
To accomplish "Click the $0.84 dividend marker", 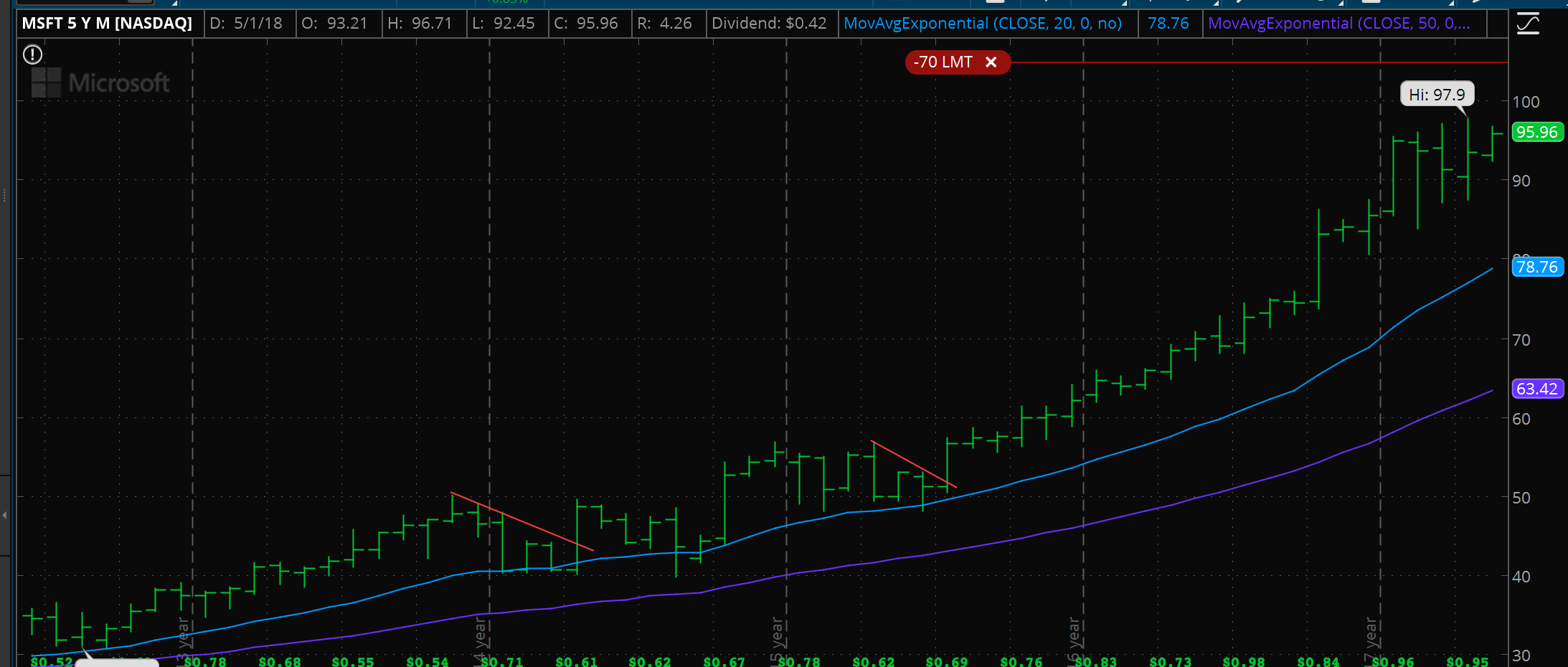I will [x=1318, y=661].
